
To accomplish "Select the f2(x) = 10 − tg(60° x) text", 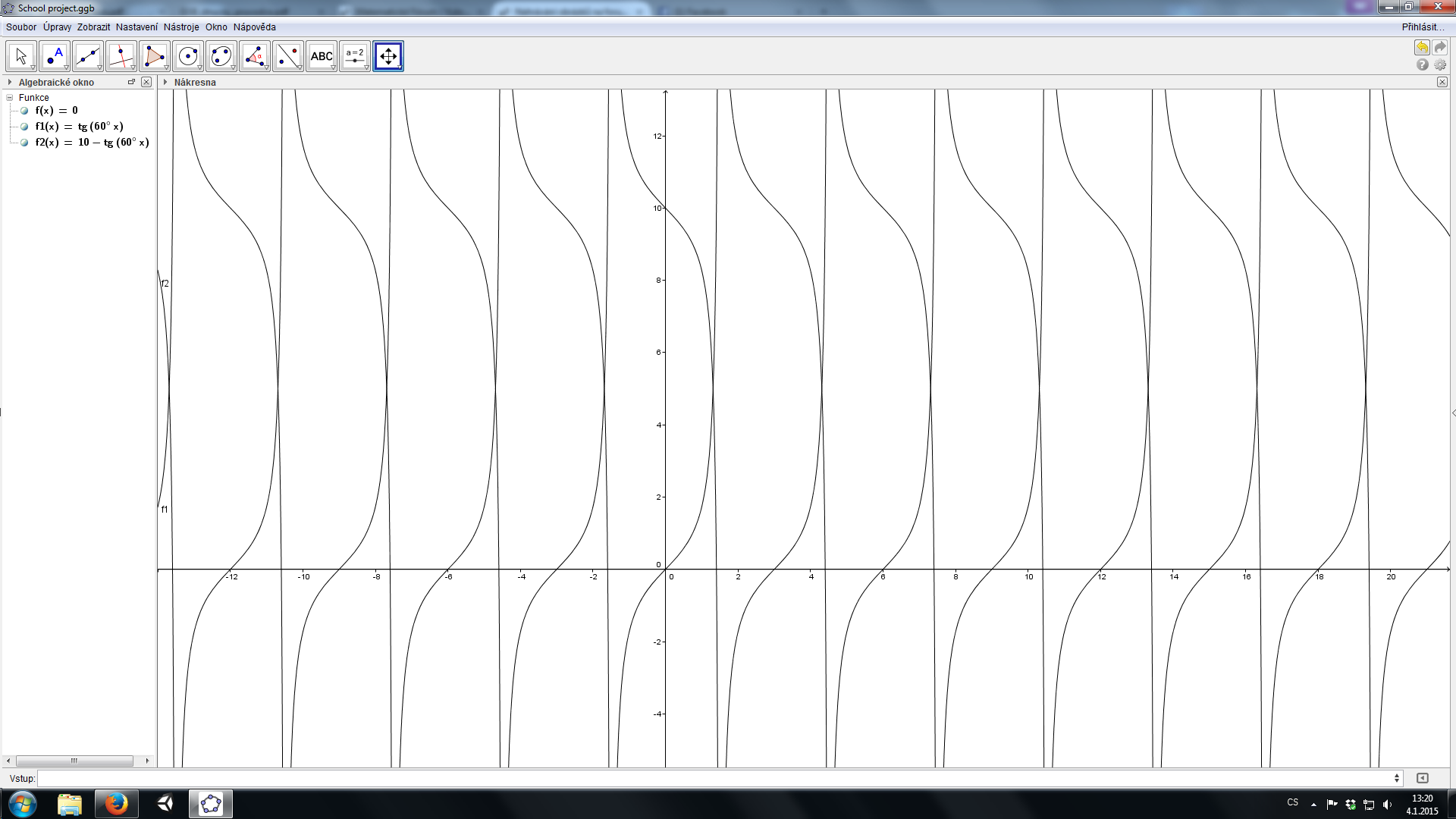I will [x=92, y=143].
